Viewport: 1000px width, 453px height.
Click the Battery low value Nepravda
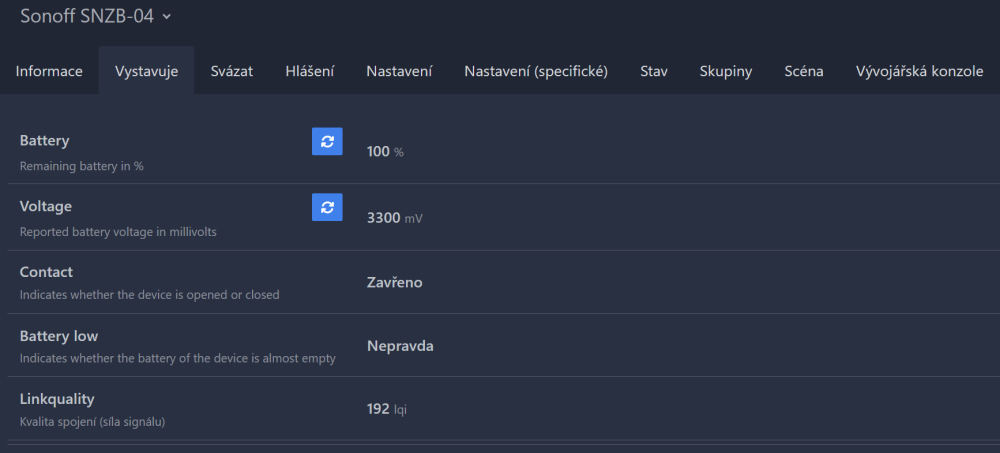coord(400,346)
